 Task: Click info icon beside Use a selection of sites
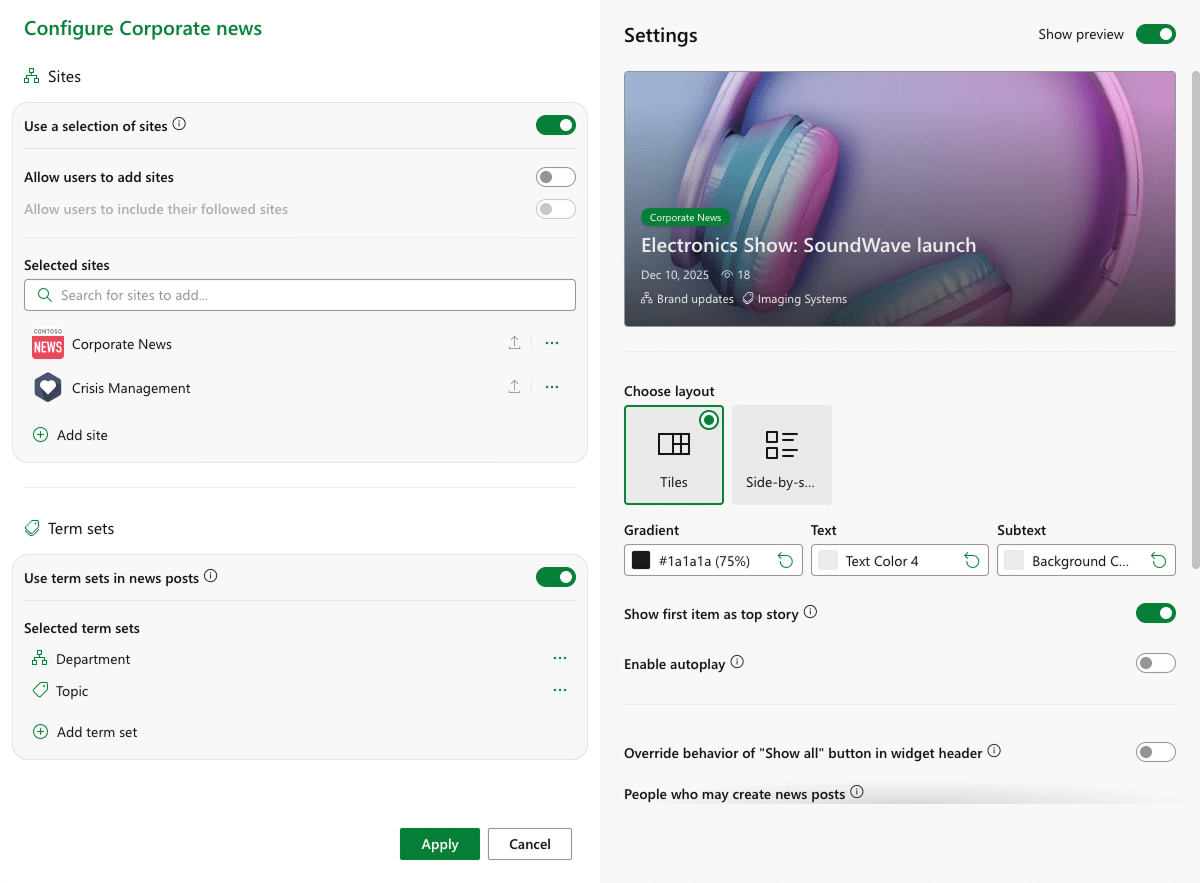(179, 125)
